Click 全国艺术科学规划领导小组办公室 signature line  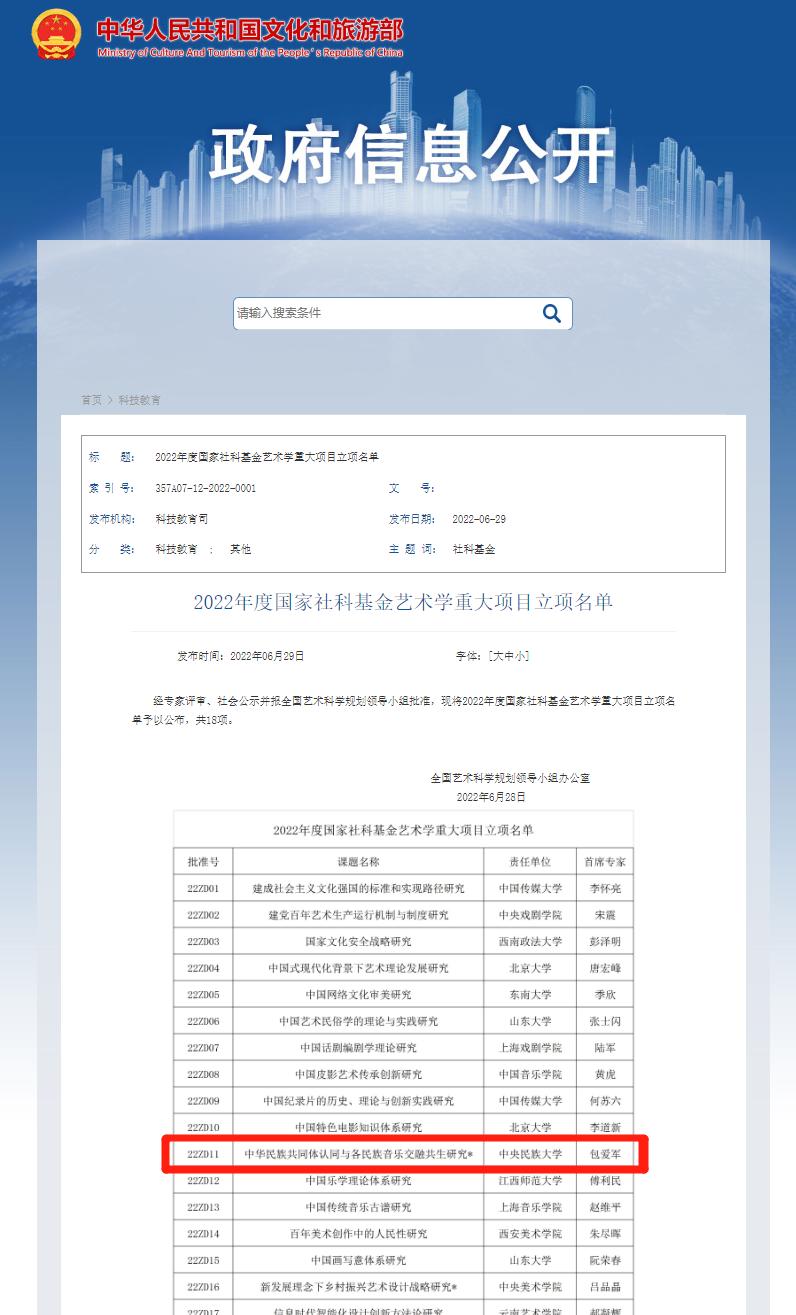click(x=510, y=777)
